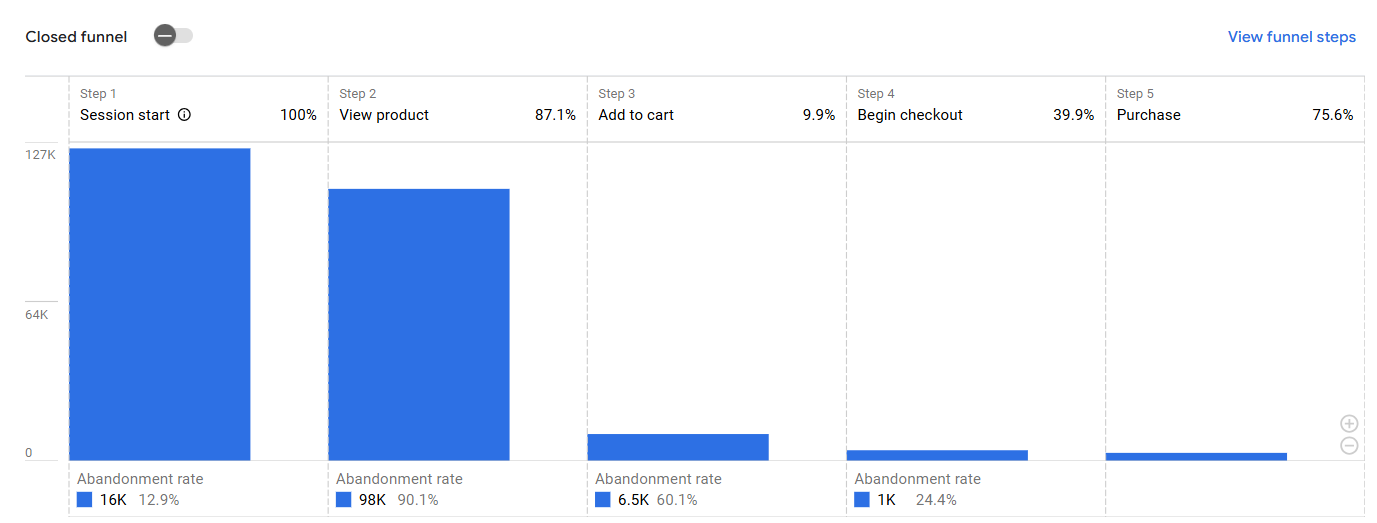
Task: Click the Closed funnel label
Action: (x=76, y=37)
